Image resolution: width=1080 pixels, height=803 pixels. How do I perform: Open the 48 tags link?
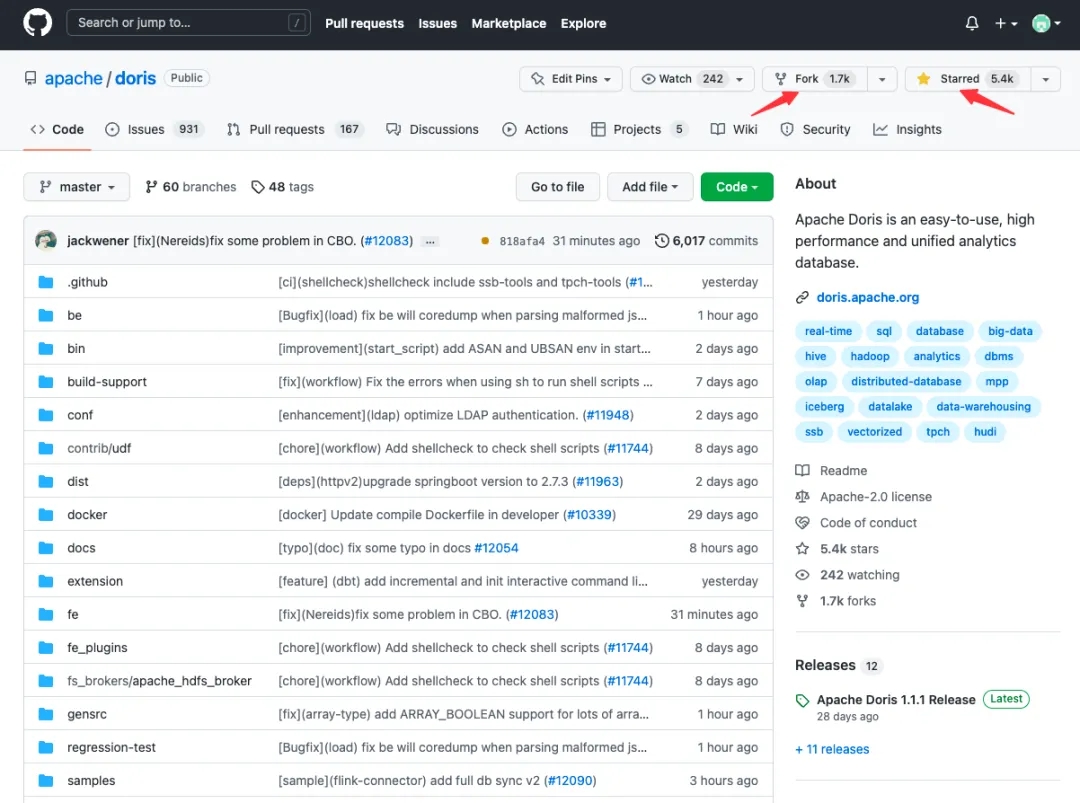[x=282, y=187]
